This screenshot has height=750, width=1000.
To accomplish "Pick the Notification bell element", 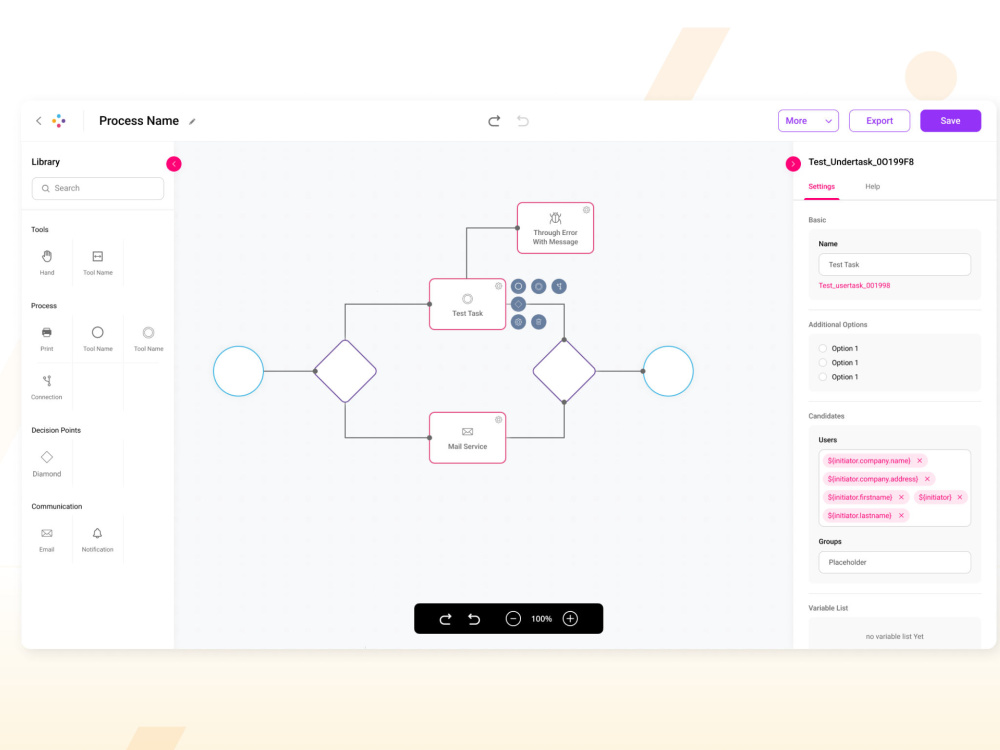I will [x=98, y=539].
